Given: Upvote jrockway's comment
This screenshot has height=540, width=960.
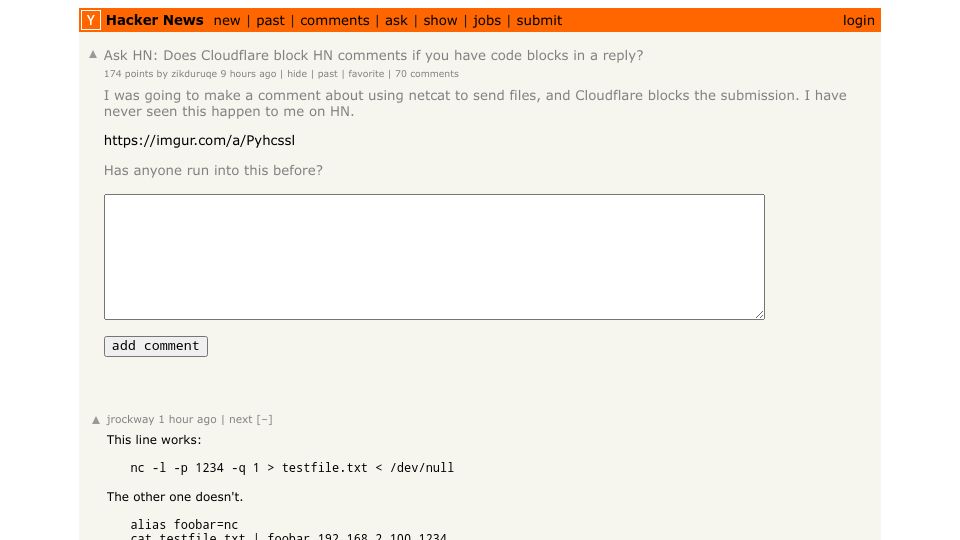Looking at the screenshot, I should (96, 420).
